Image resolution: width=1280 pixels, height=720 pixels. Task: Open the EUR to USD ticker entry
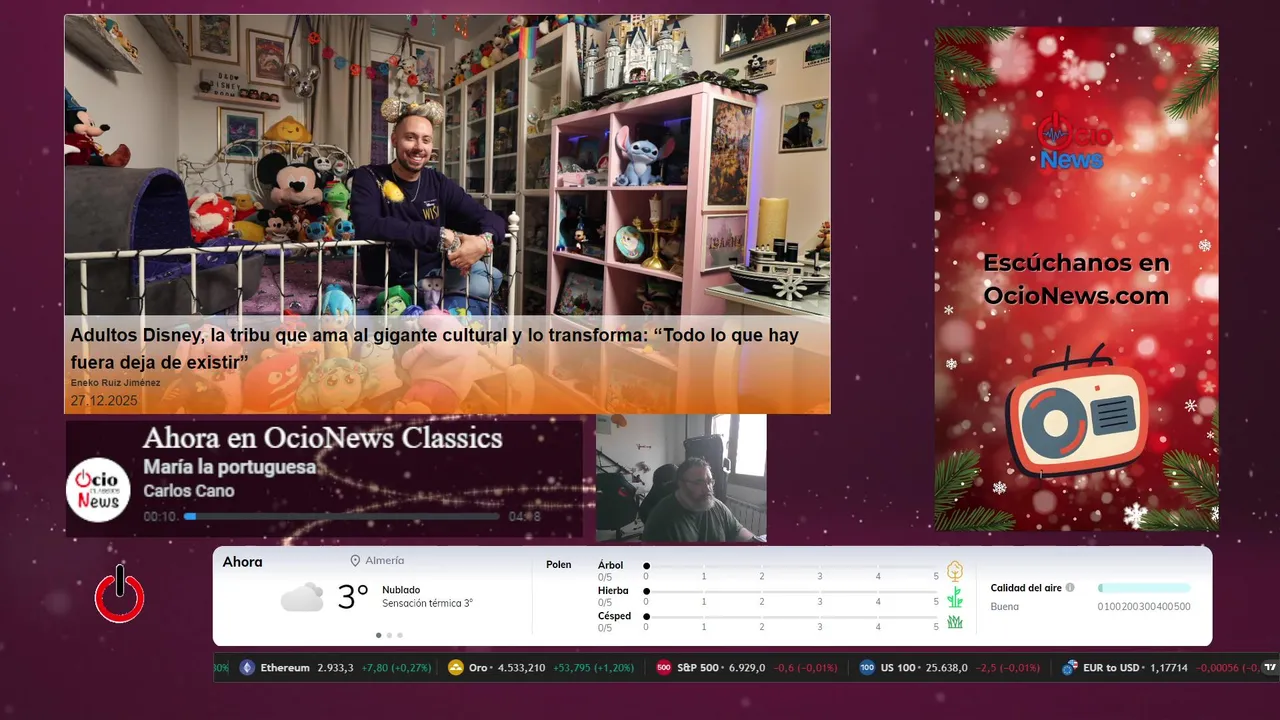tap(1160, 668)
